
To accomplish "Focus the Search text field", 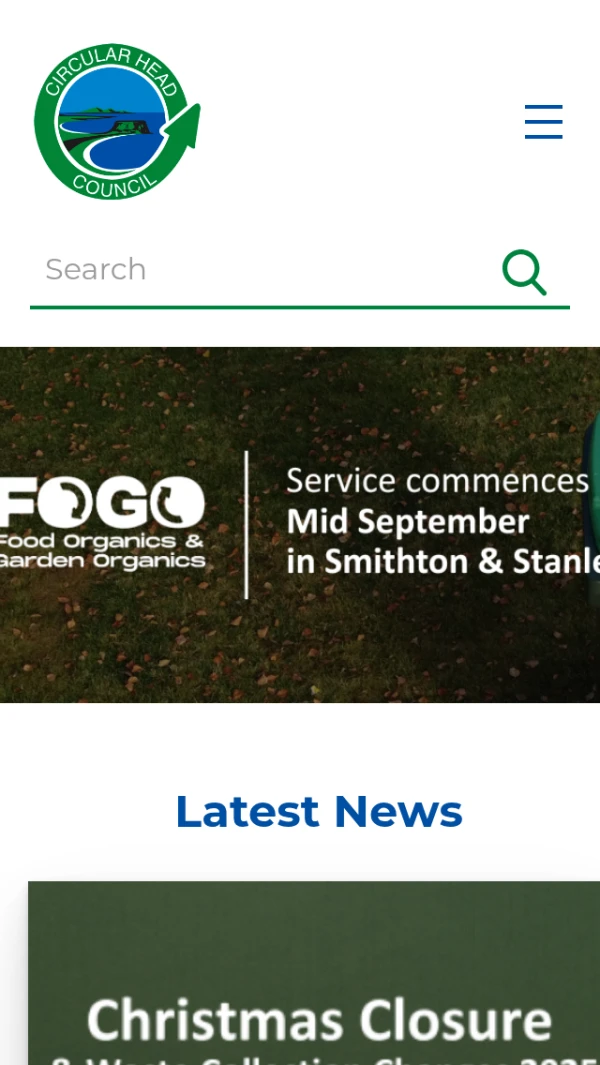I will (265, 270).
